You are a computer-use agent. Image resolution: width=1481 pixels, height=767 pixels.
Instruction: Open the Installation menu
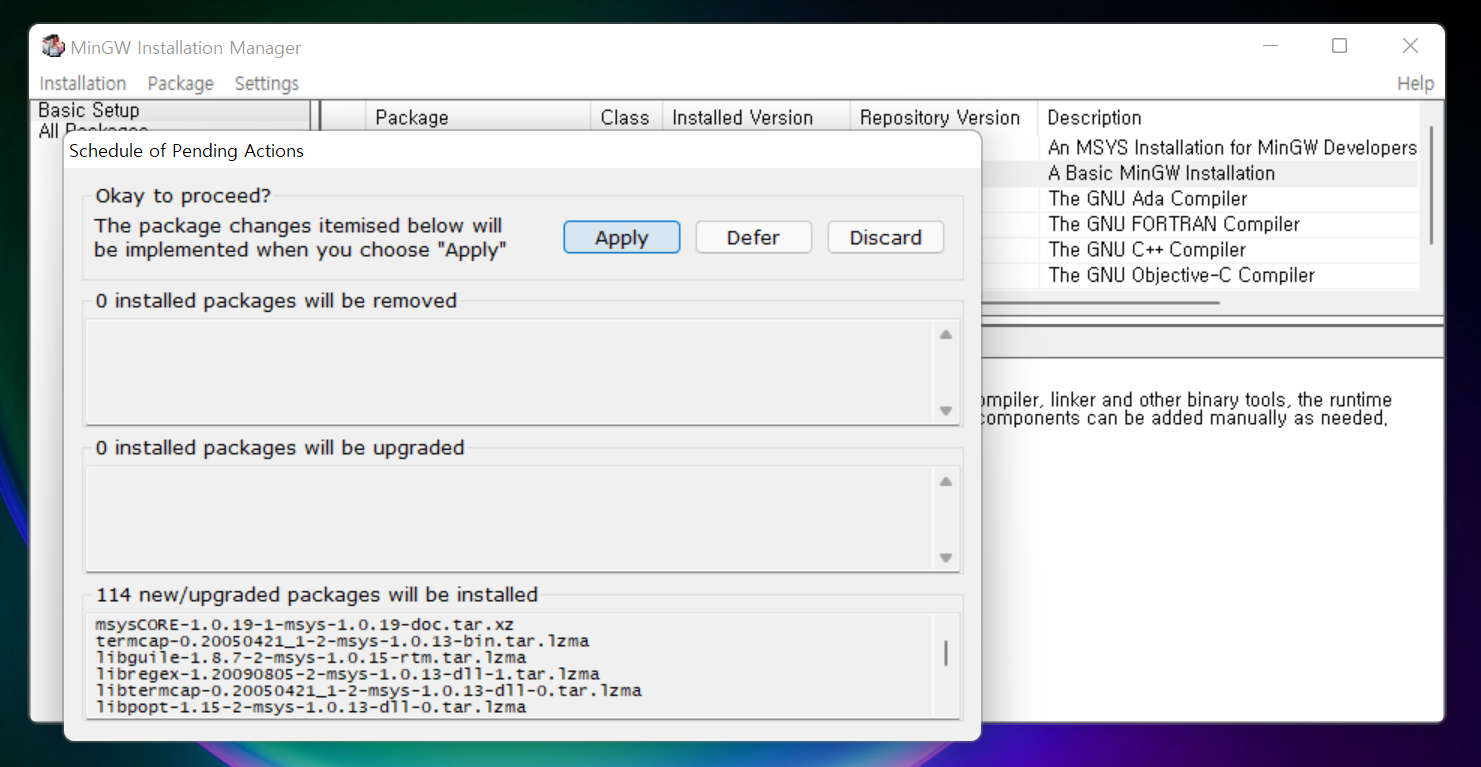83,83
